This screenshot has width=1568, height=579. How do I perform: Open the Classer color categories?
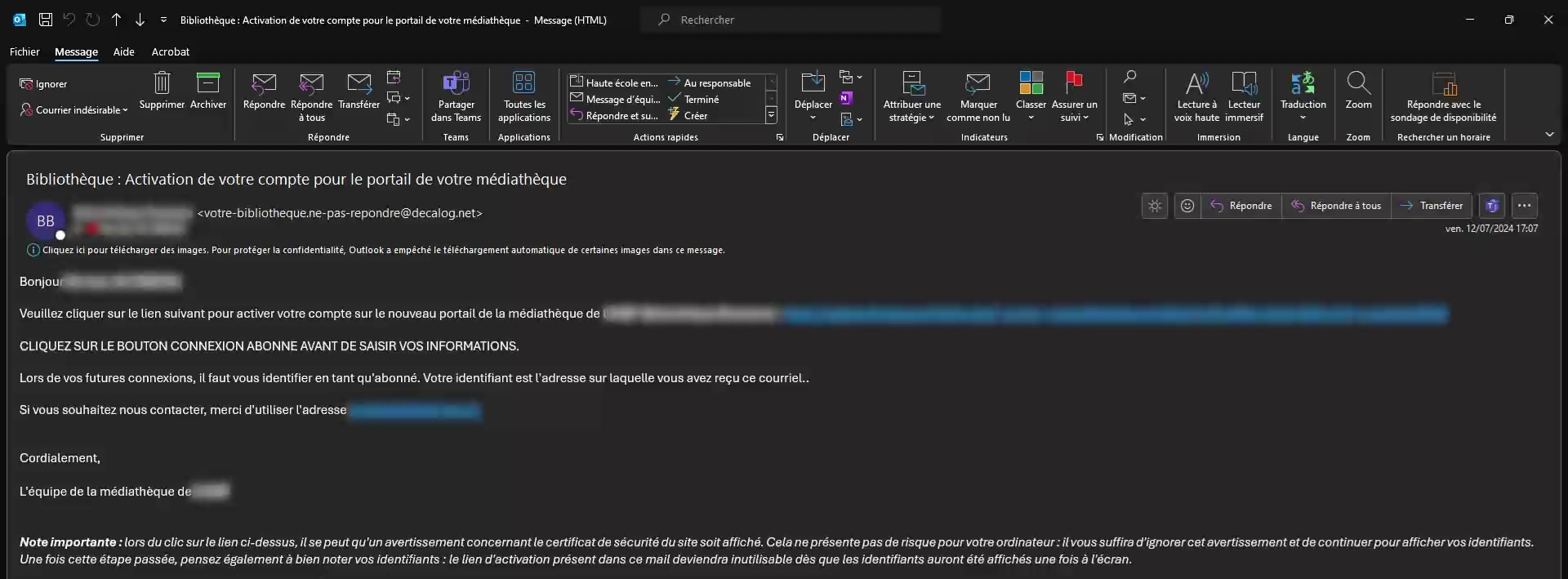1031,84
